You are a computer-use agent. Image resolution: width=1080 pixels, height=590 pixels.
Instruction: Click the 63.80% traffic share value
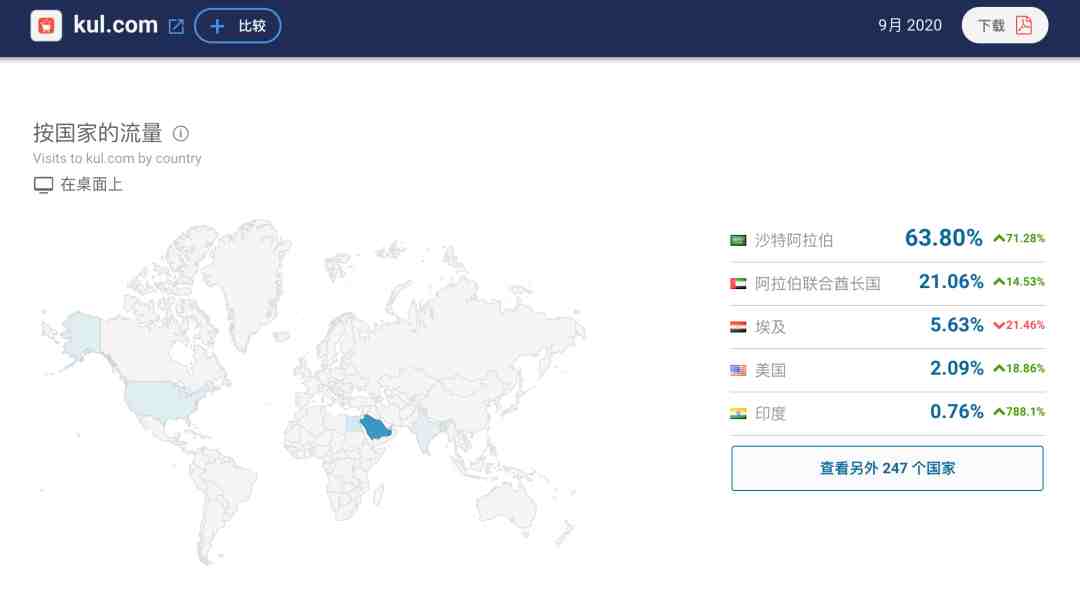tap(944, 238)
